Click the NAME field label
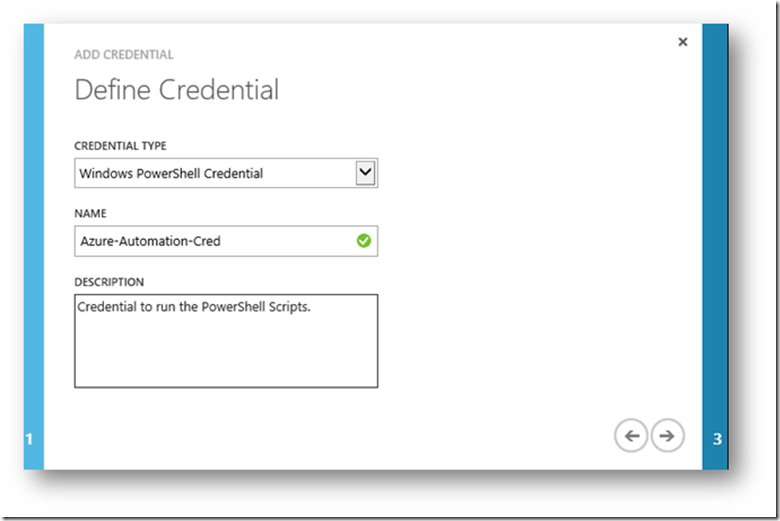 [91, 213]
